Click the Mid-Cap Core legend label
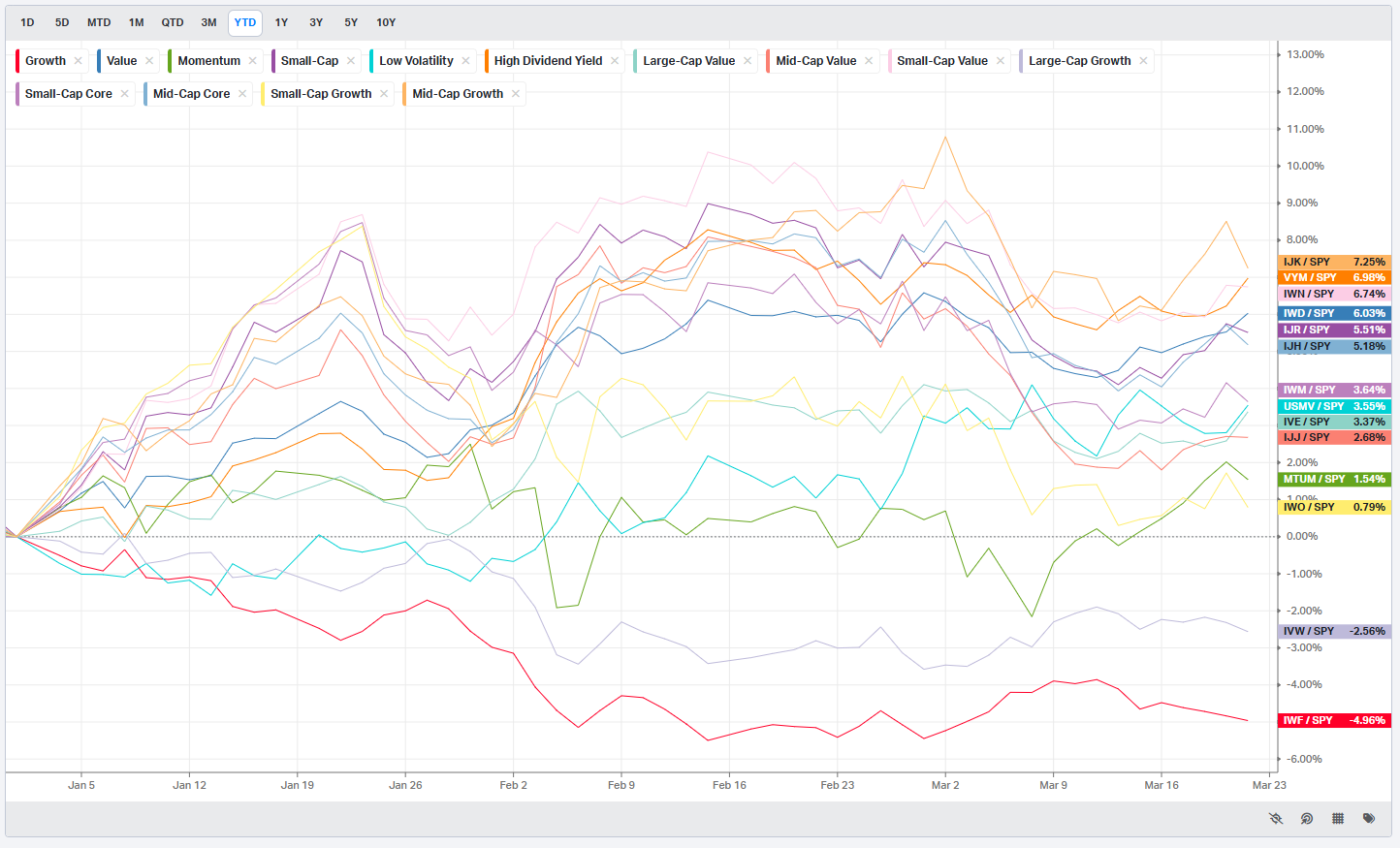 coord(192,94)
